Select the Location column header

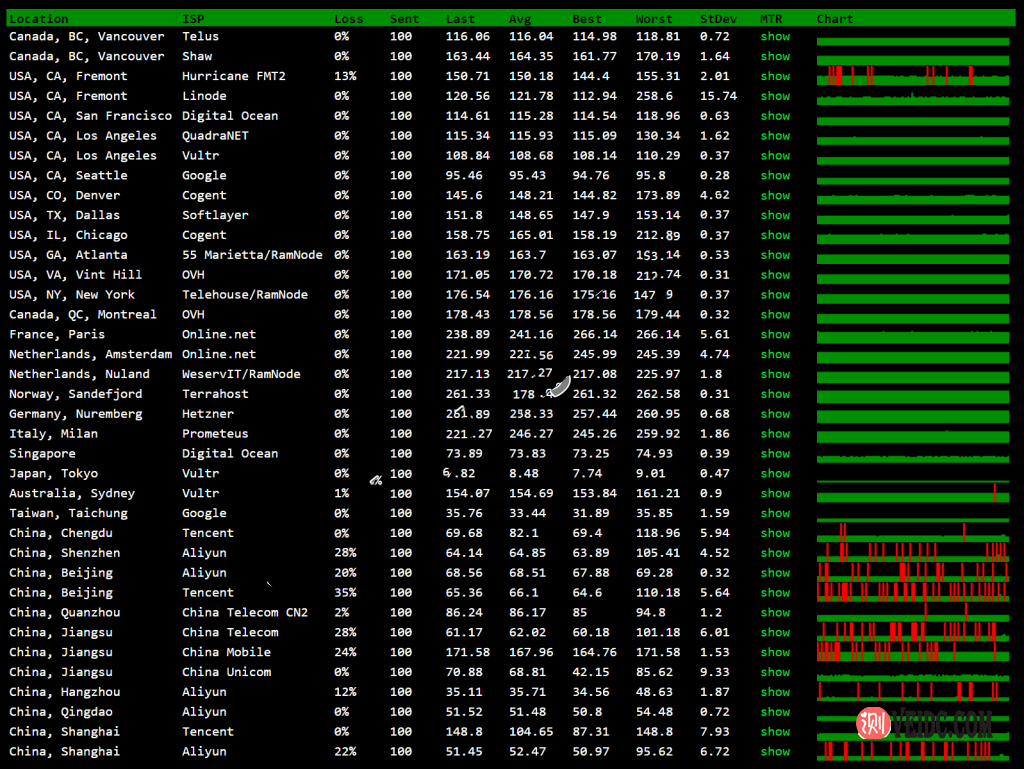[39, 19]
